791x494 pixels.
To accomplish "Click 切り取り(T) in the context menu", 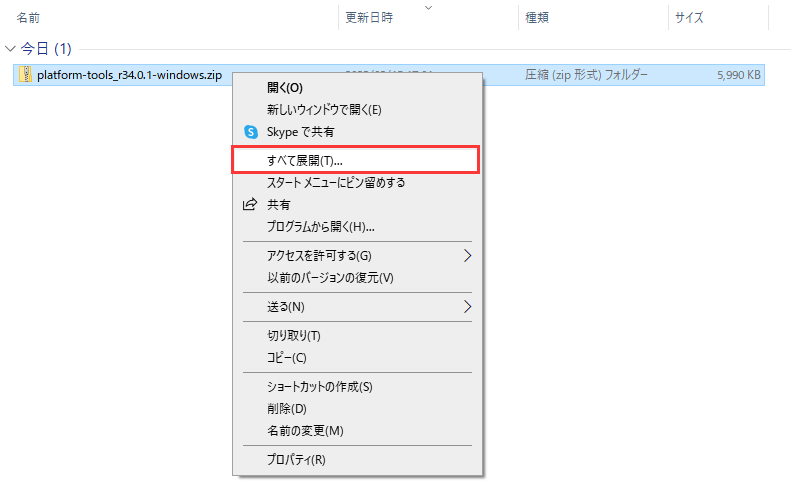I will pyautogui.click(x=294, y=335).
